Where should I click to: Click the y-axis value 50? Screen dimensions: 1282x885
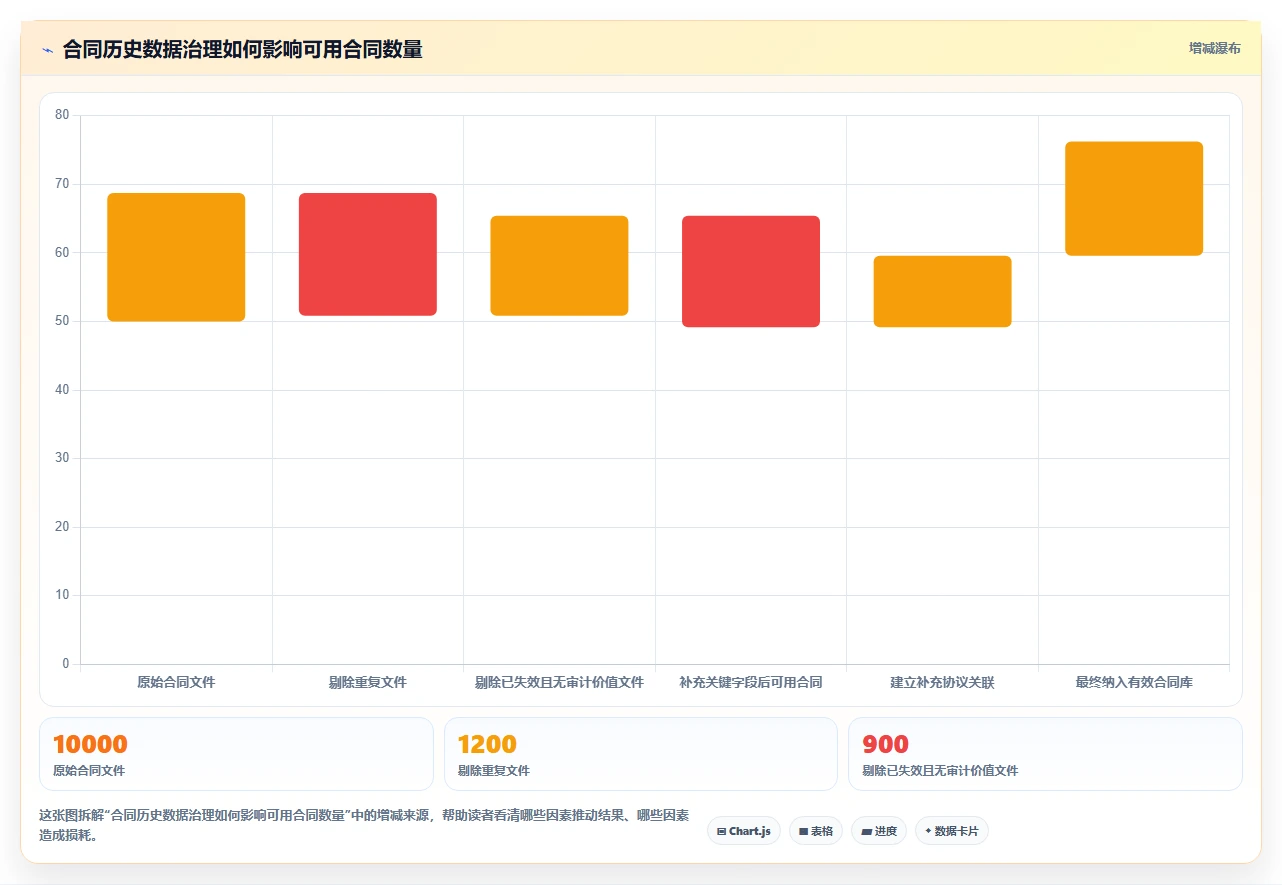62,321
